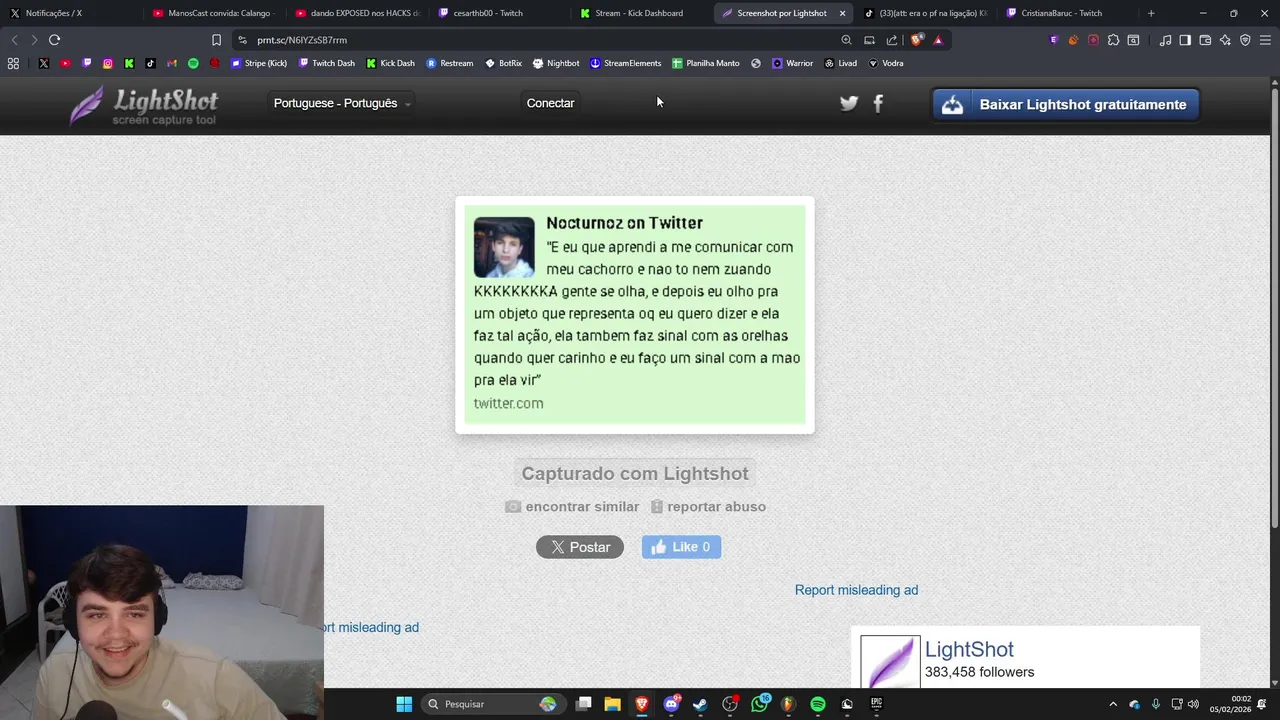The width and height of the screenshot is (1280, 720).
Task: Open the Windows Start menu
Action: (404, 704)
